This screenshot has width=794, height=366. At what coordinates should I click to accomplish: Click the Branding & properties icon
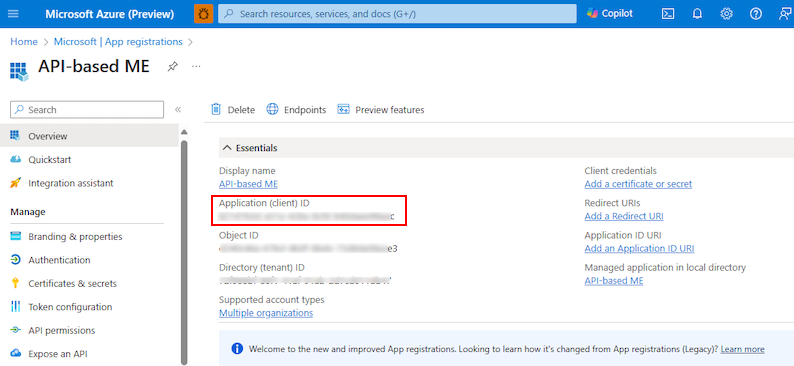(15, 236)
